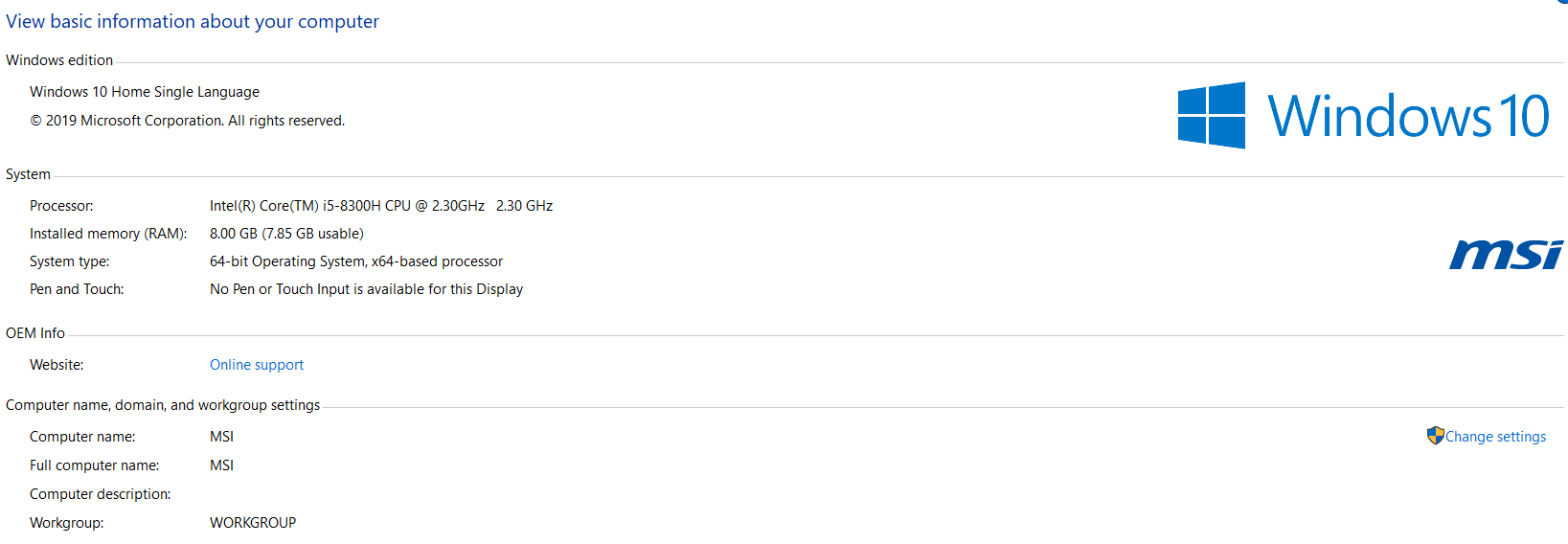
Task: Click the OEM Info section header
Action: (35, 333)
